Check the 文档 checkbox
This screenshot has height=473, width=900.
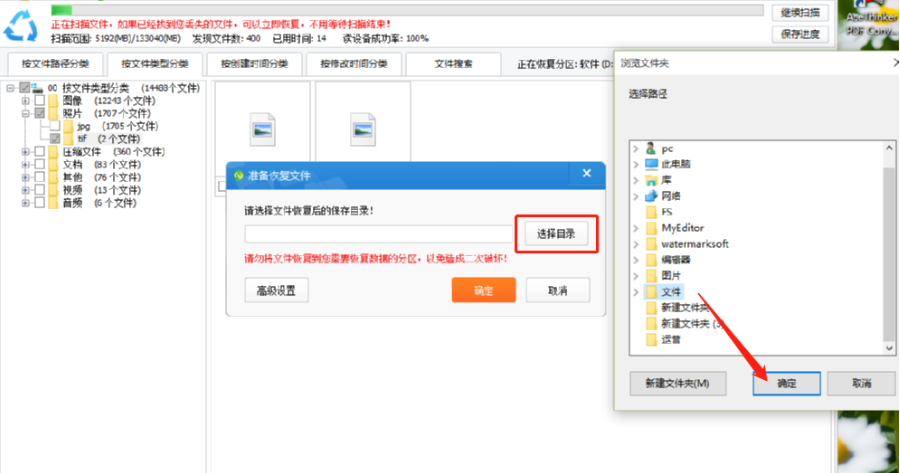[x=40, y=165]
